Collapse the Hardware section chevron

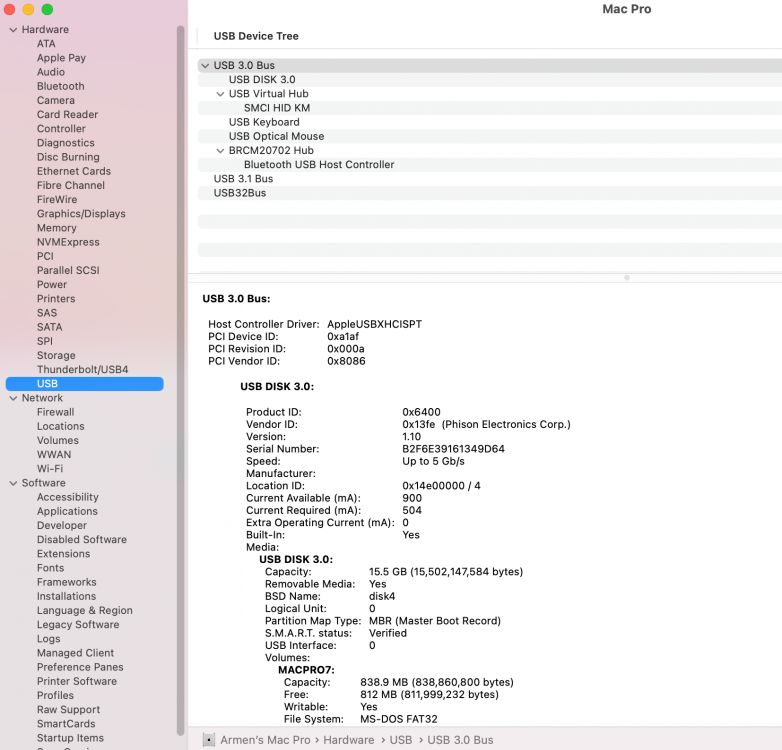(13, 30)
